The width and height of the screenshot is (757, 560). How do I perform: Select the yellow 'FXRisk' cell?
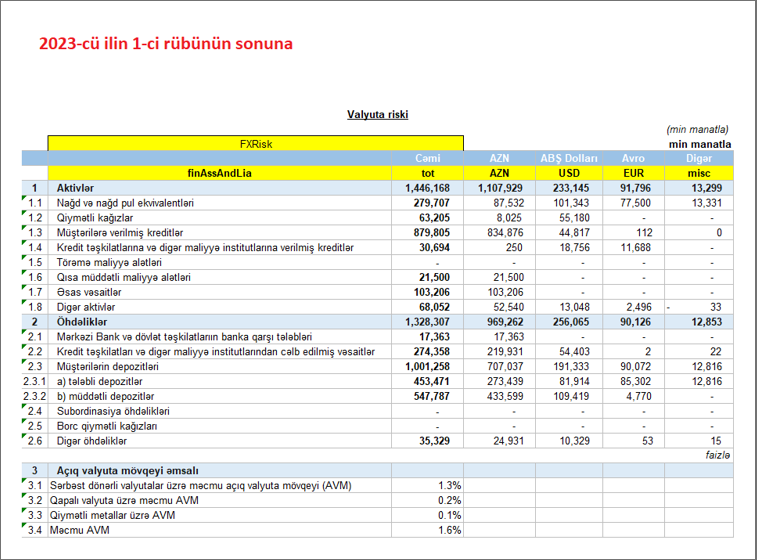[x=256, y=144]
